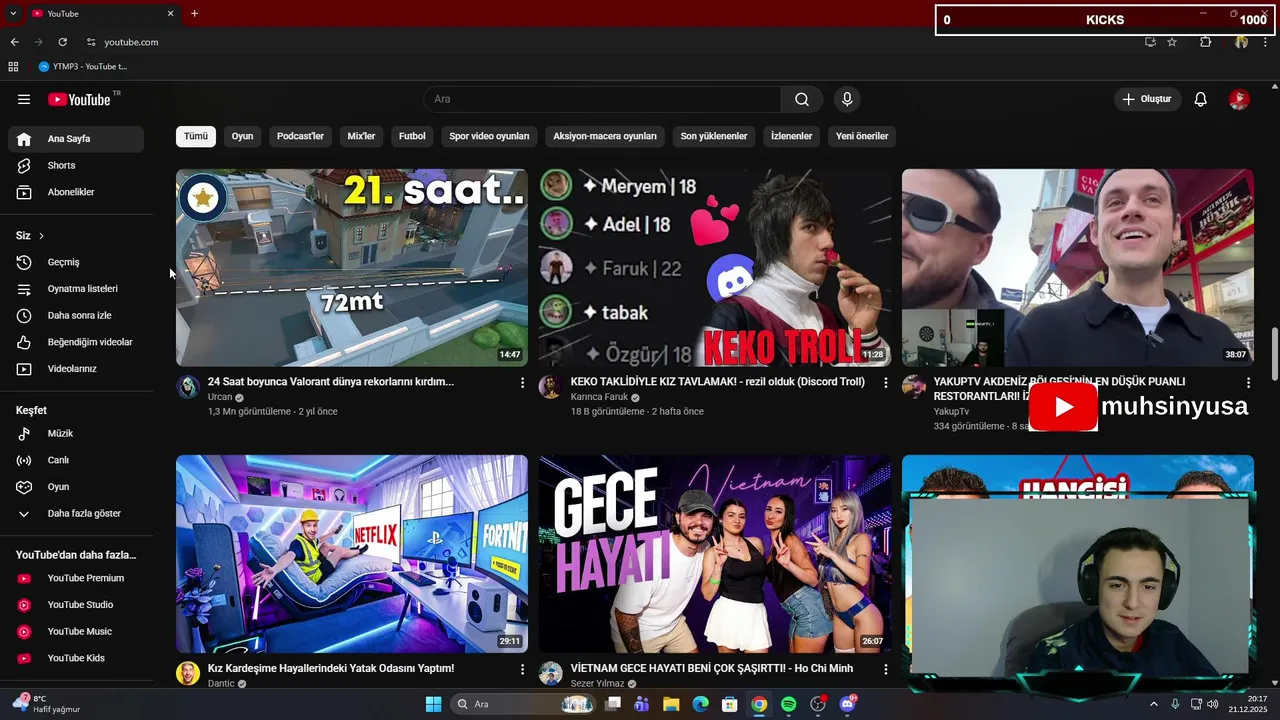Image resolution: width=1280 pixels, height=720 pixels.
Task: Expand the Siz section chevron
Action: pyautogui.click(x=41, y=236)
